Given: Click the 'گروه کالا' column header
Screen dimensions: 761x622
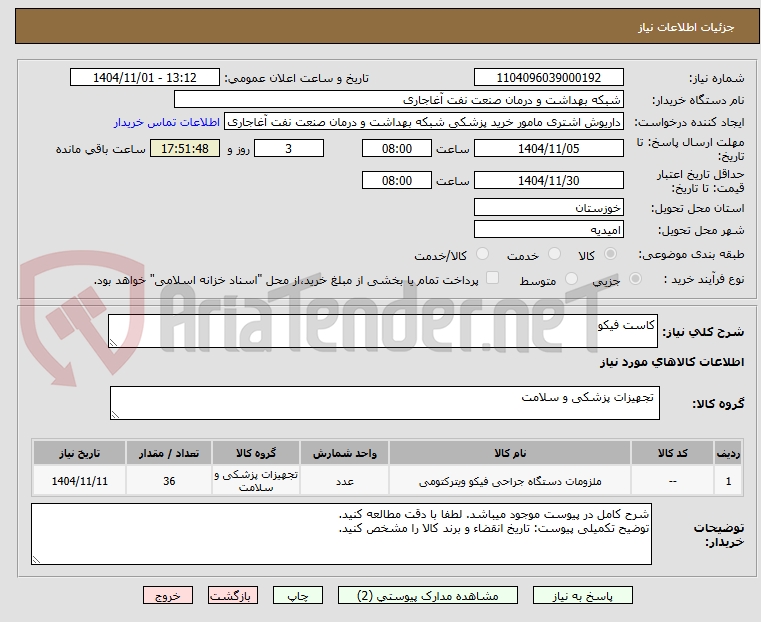Looking at the screenshot, I should click(x=256, y=453).
